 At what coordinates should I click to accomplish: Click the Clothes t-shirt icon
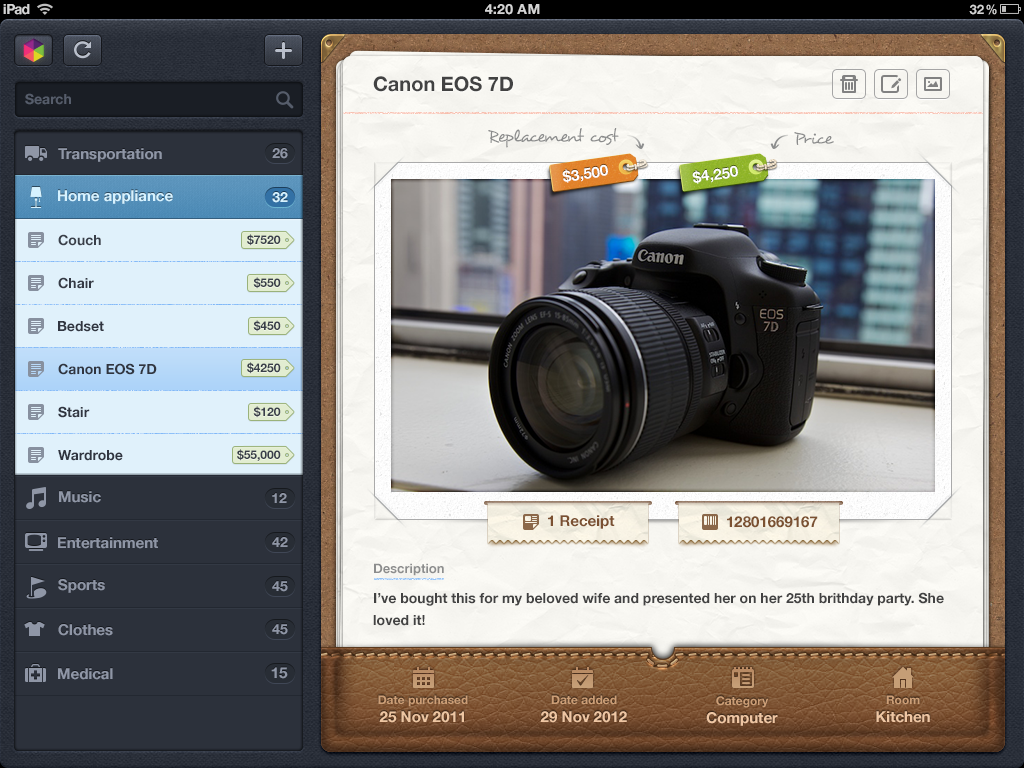point(35,630)
